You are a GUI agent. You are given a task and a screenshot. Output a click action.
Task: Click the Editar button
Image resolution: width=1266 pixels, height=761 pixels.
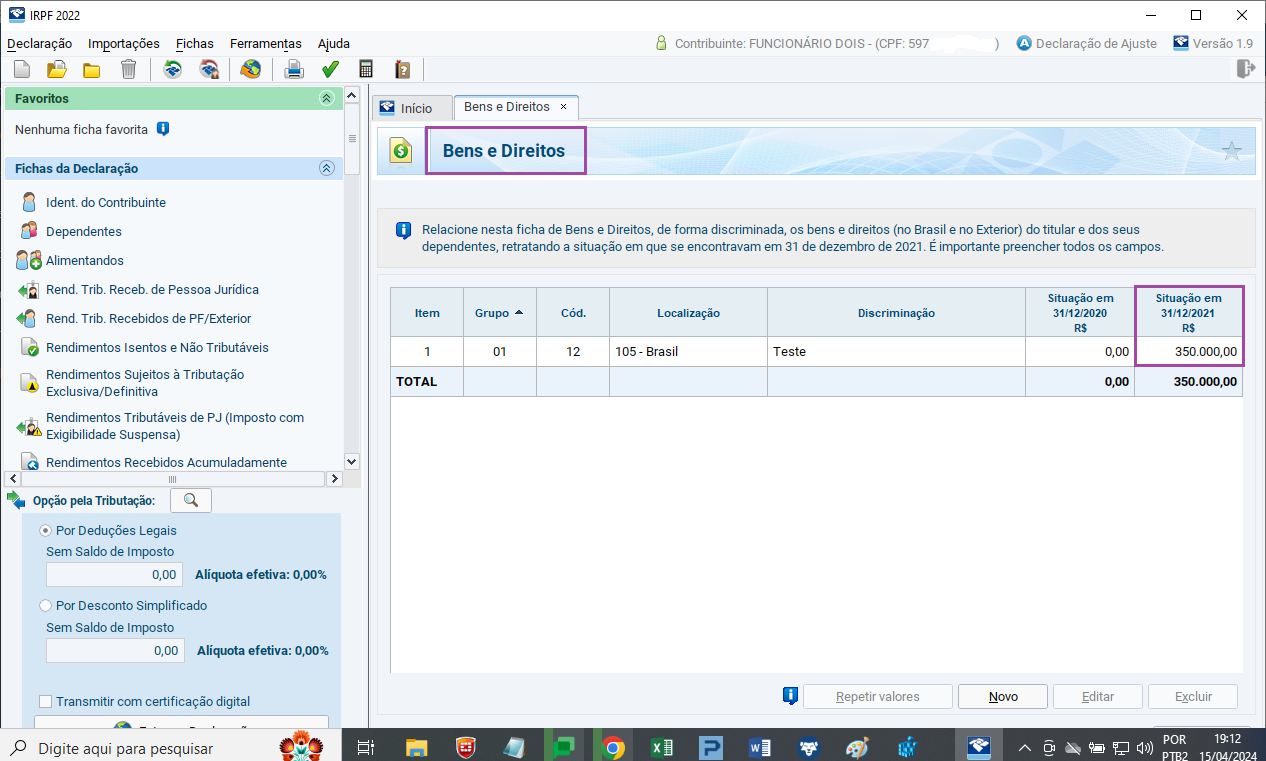click(x=1098, y=696)
